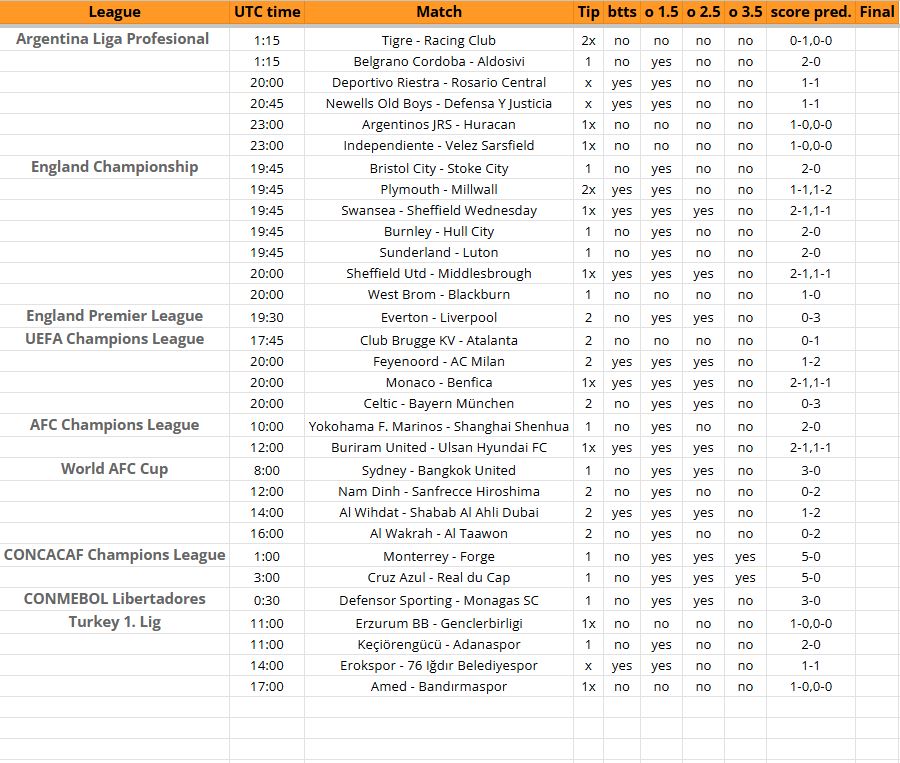Select the Amed - Bandırmaspor match
This screenshot has height=763, width=900.
pos(439,687)
